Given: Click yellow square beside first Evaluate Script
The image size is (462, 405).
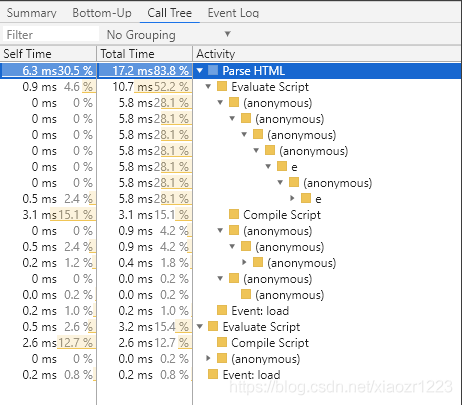Looking at the screenshot, I should click(222, 86).
